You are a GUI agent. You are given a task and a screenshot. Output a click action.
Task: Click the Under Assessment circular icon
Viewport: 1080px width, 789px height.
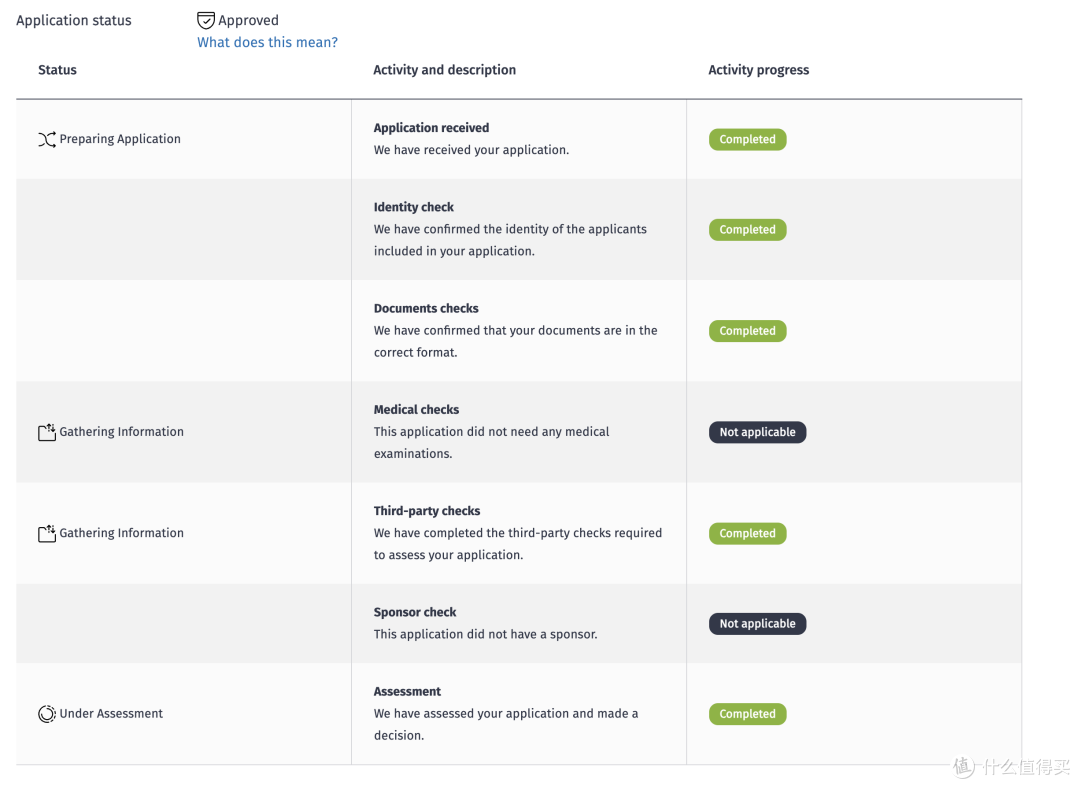click(x=47, y=714)
